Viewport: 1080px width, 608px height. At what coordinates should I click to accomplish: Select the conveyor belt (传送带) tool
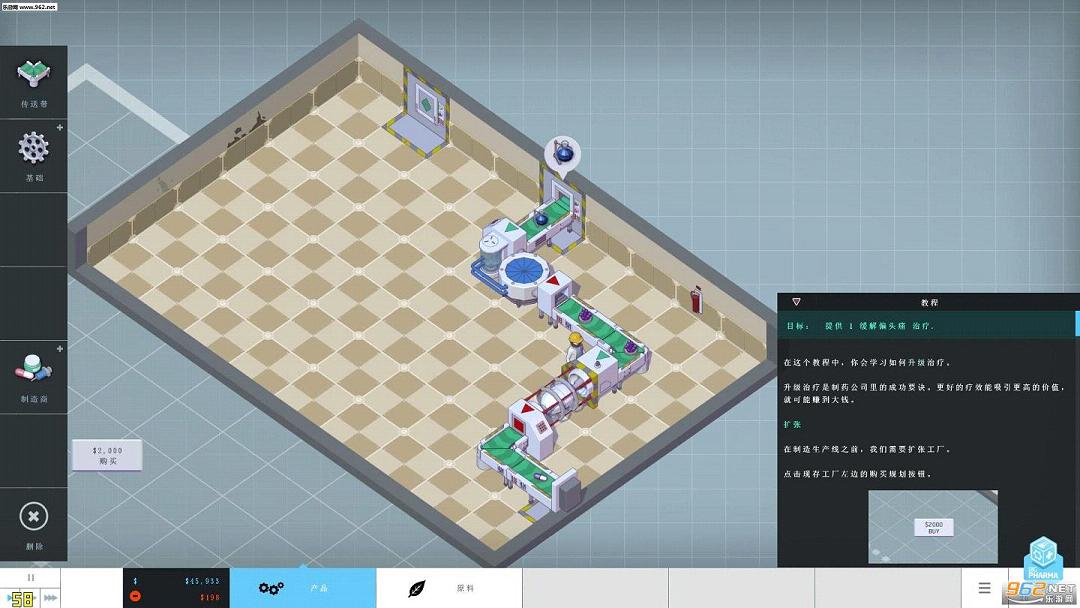(x=33, y=83)
